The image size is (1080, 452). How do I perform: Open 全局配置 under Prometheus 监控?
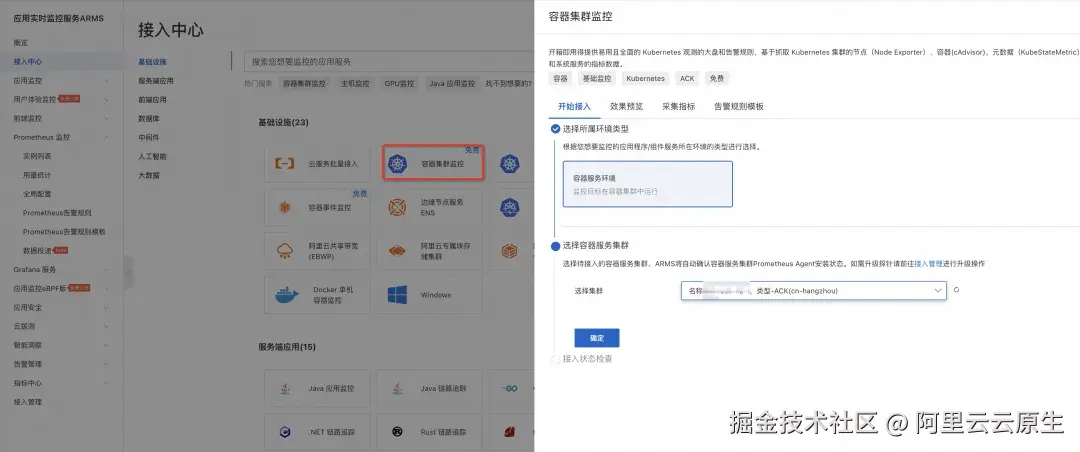tap(37, 194)
